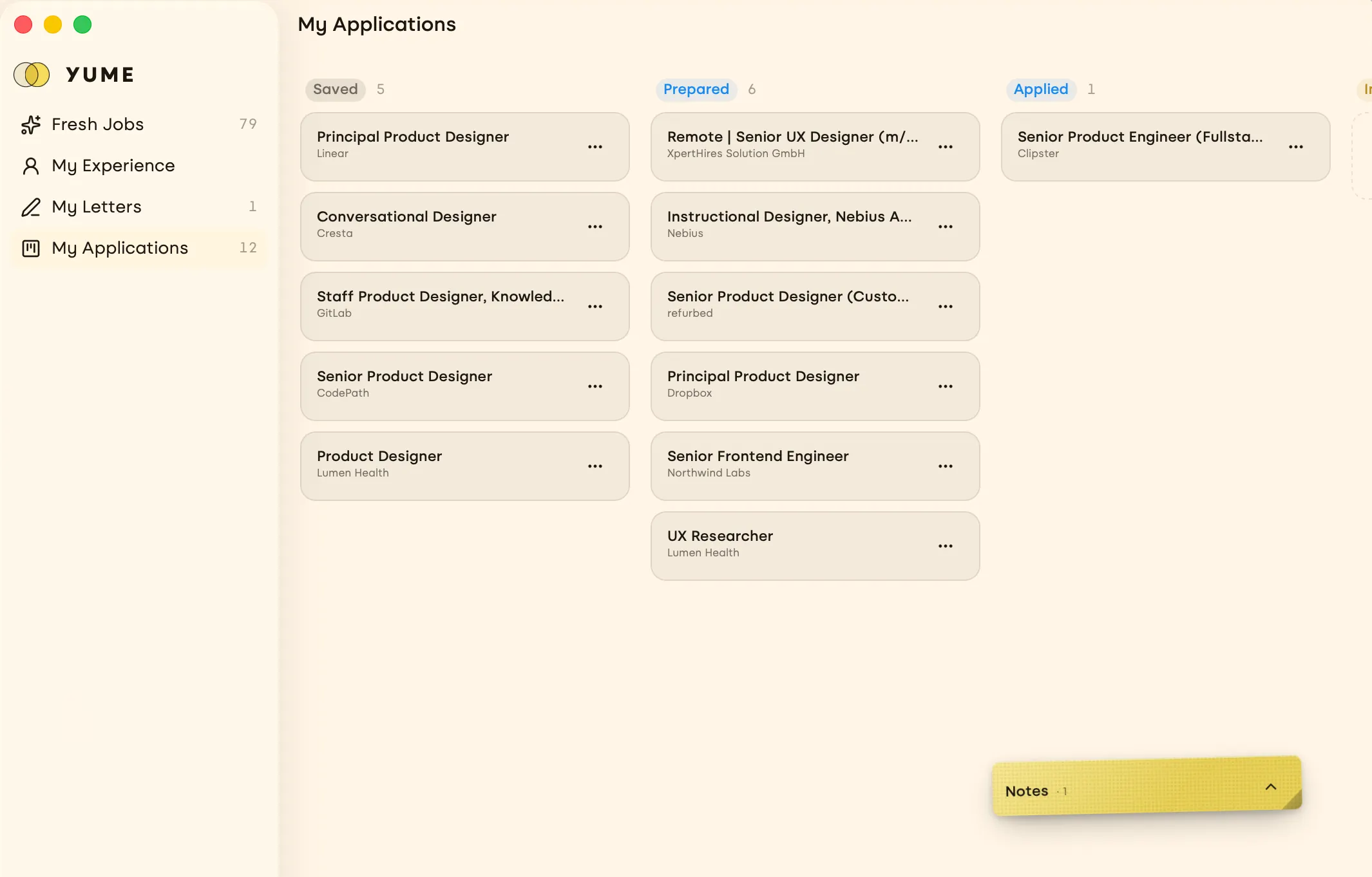Click the Applied column label

[x=1041, y=90]
